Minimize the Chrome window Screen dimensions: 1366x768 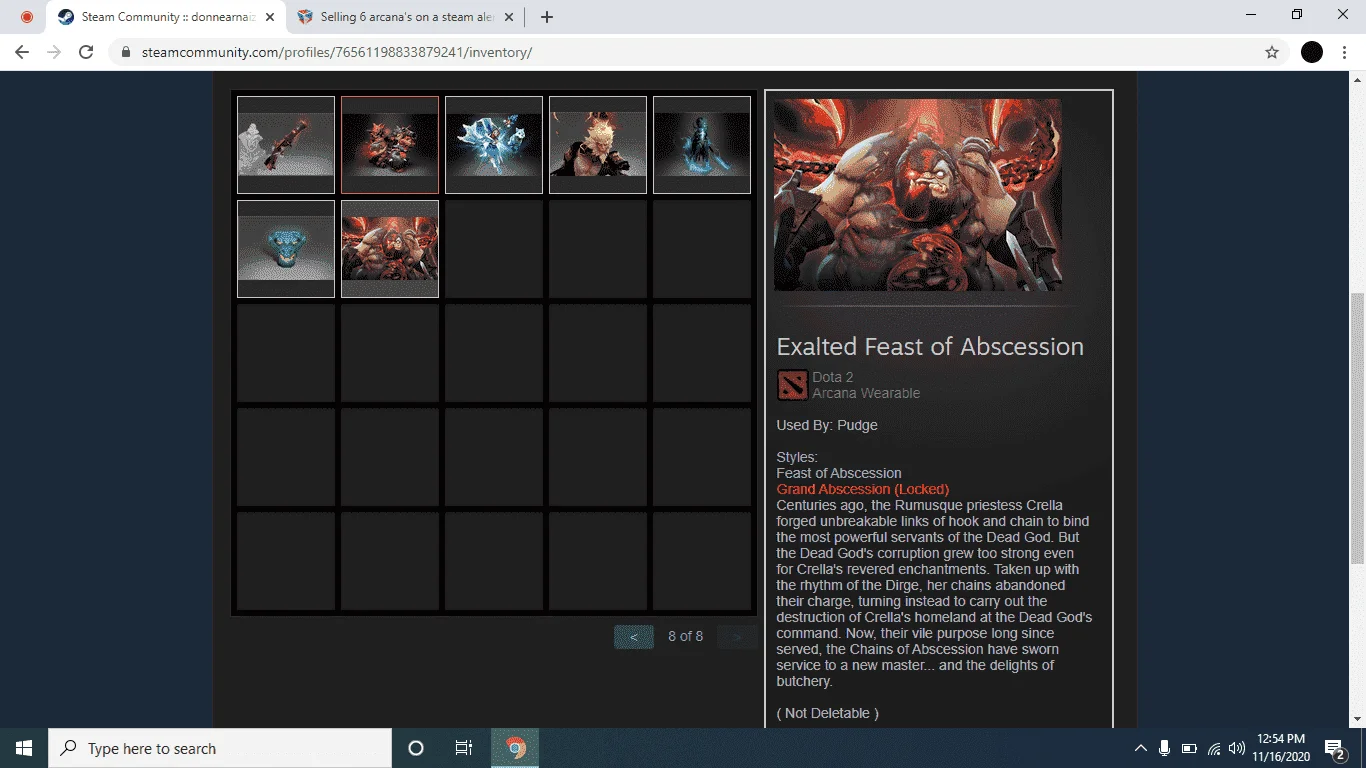click(1251, 14)
